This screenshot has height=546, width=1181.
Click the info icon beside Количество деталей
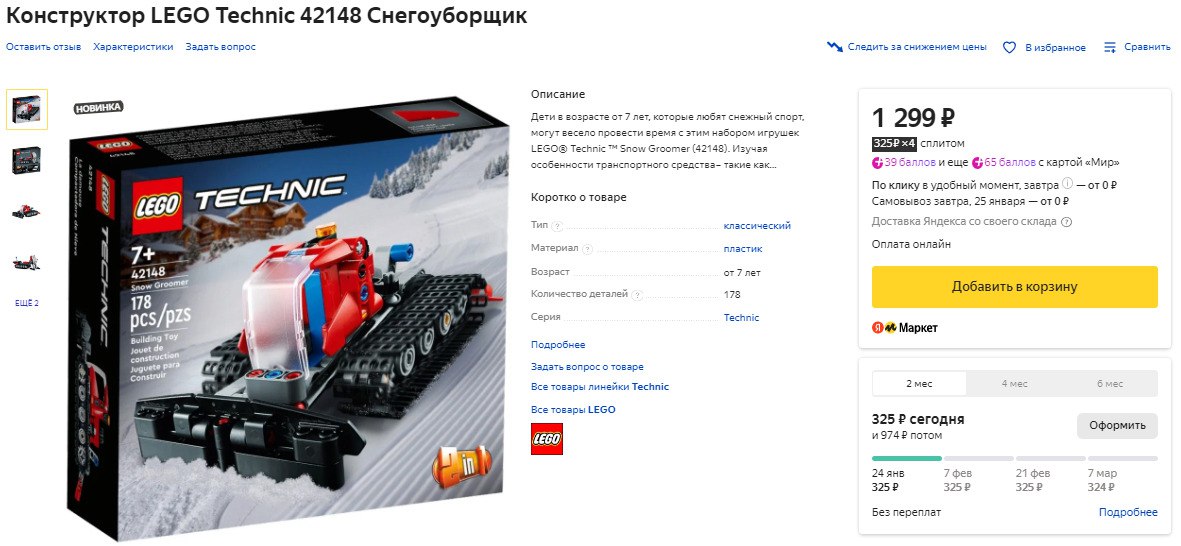pyautogui.click(x=638, y=295)
